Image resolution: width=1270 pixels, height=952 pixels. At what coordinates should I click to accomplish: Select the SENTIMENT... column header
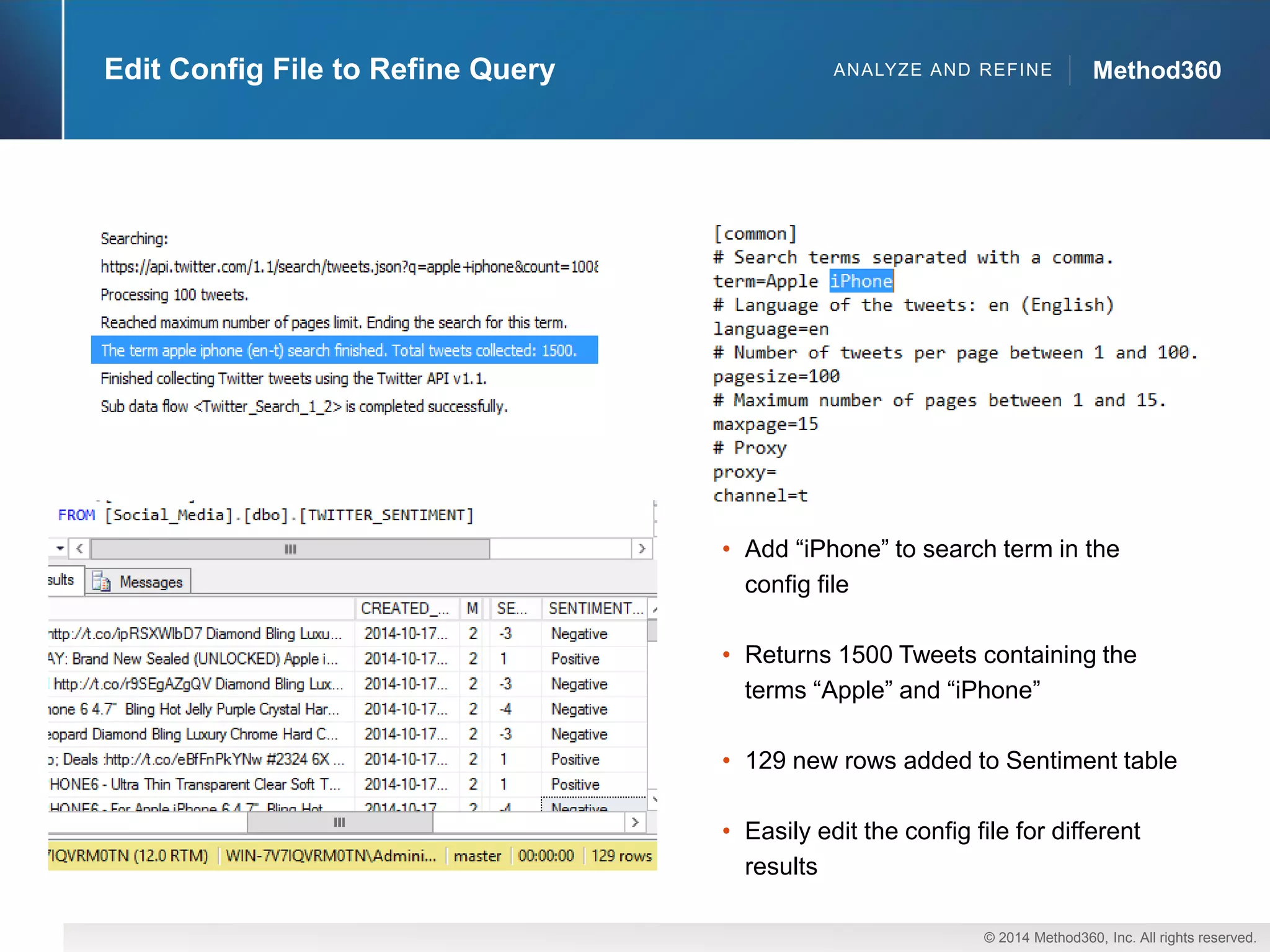click(595, 609)
